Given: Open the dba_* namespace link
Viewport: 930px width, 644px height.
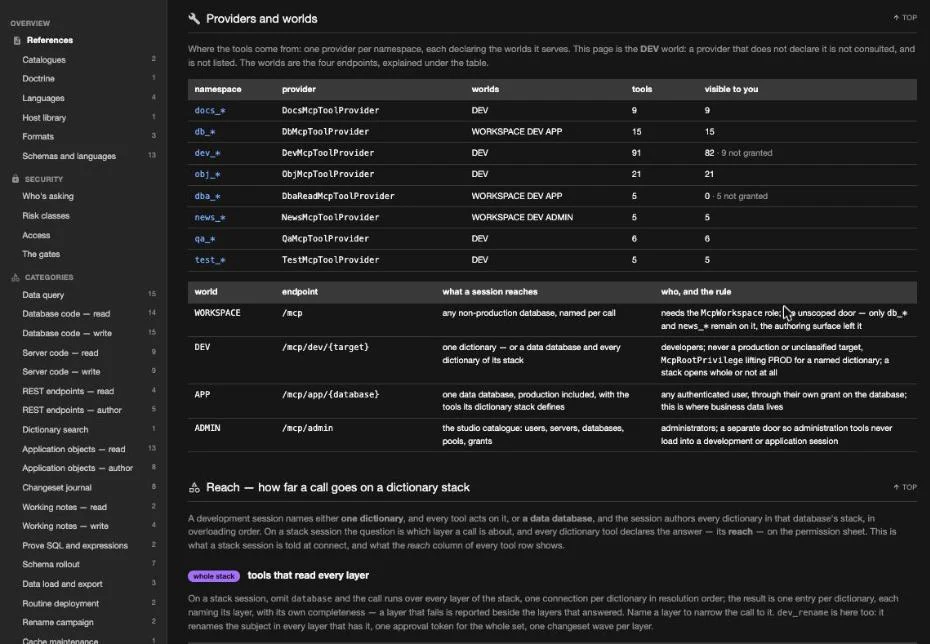Looking at the screenshot, I should tap(208, 196).
